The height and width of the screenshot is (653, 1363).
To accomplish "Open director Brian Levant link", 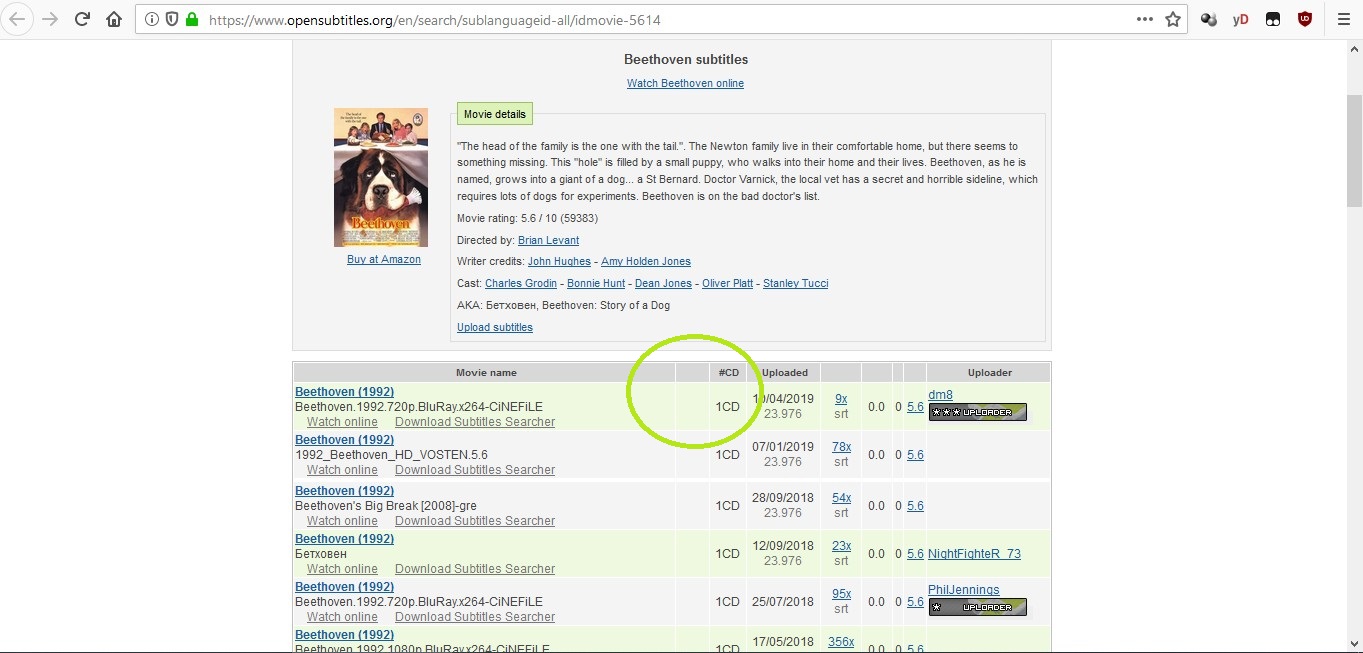I will click(x=548, y=240).
